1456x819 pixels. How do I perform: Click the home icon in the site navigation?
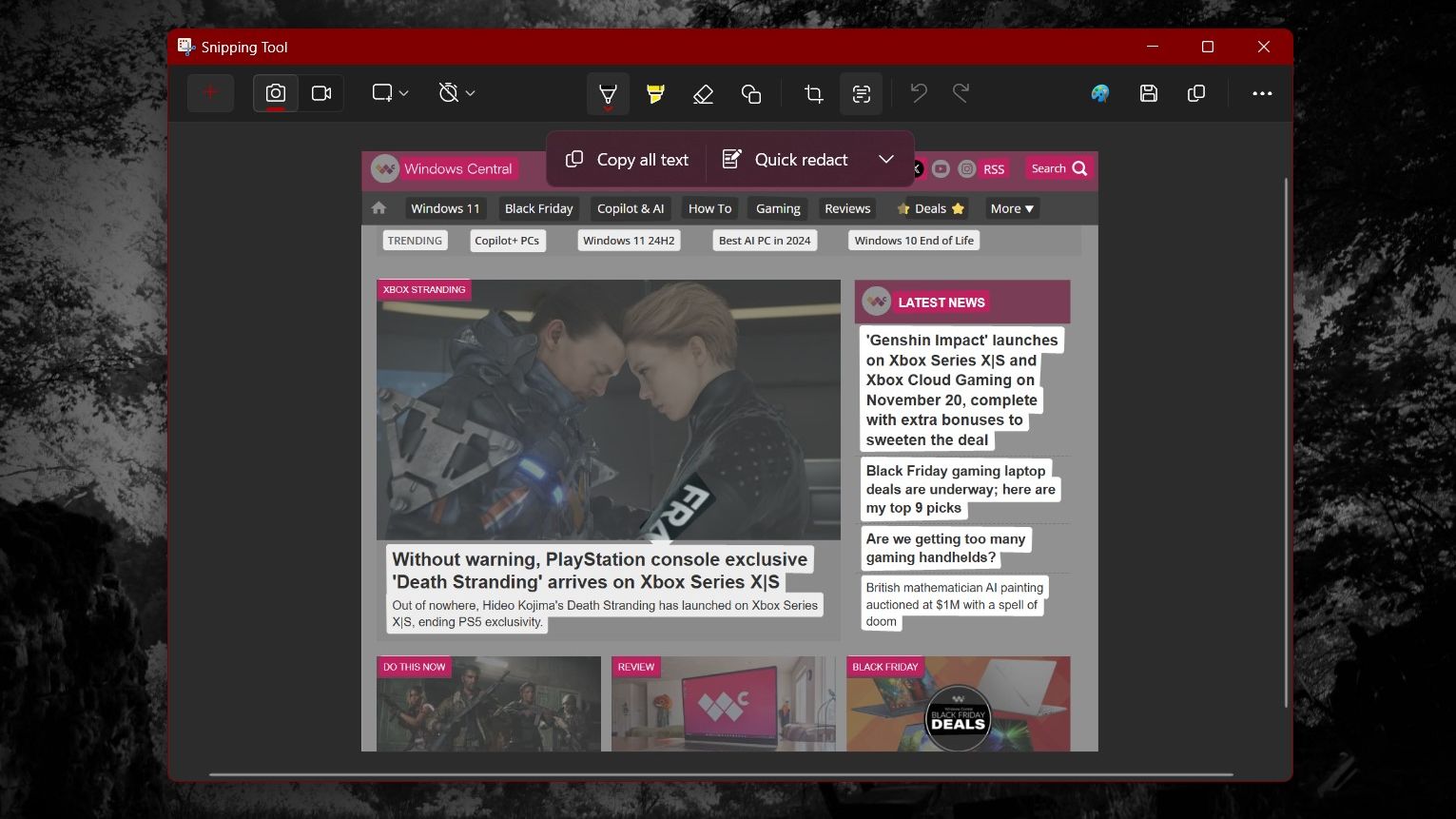point(379,208)
